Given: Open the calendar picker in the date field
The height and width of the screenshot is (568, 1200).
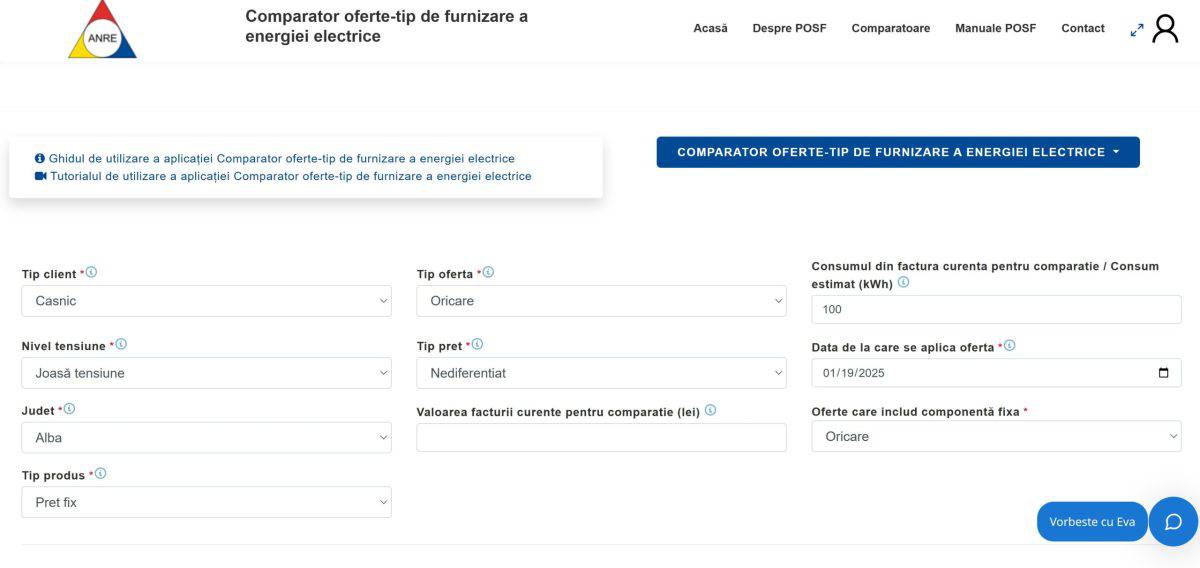Looking at the screenshot, I should click(x=1163, y=373).
